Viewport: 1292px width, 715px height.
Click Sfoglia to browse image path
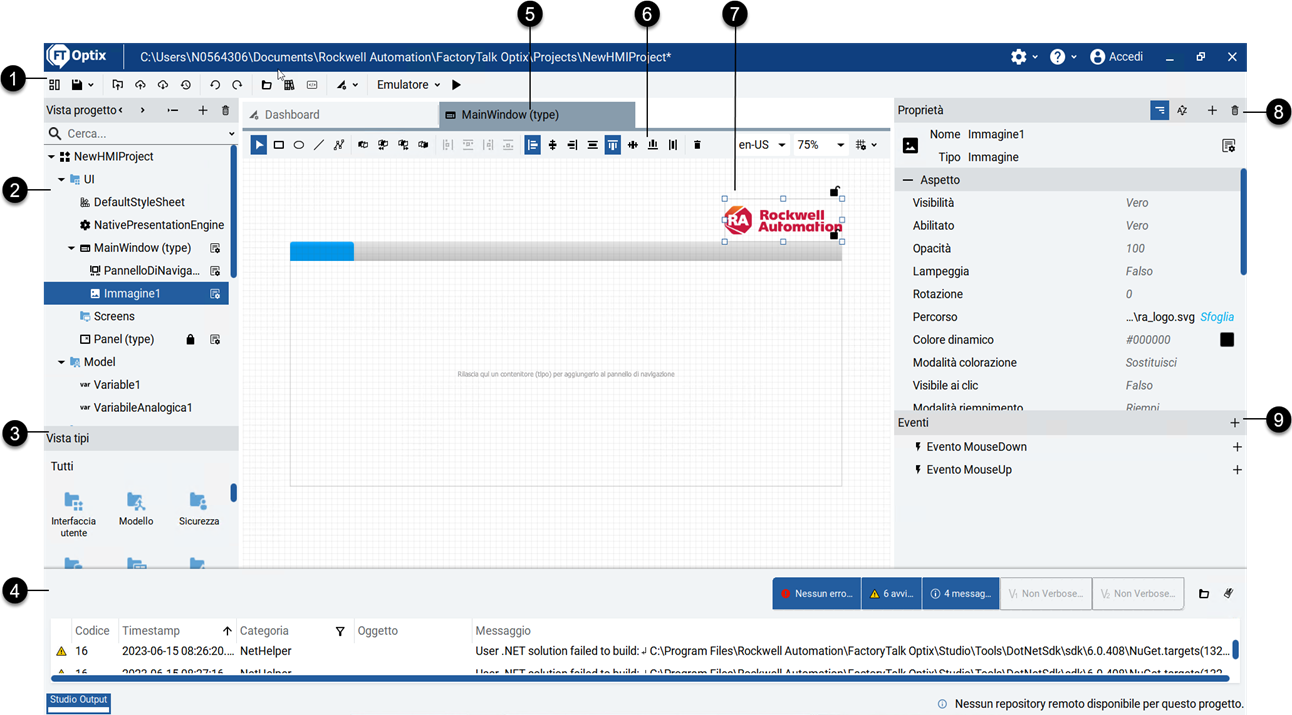[x=1217, y=317]
